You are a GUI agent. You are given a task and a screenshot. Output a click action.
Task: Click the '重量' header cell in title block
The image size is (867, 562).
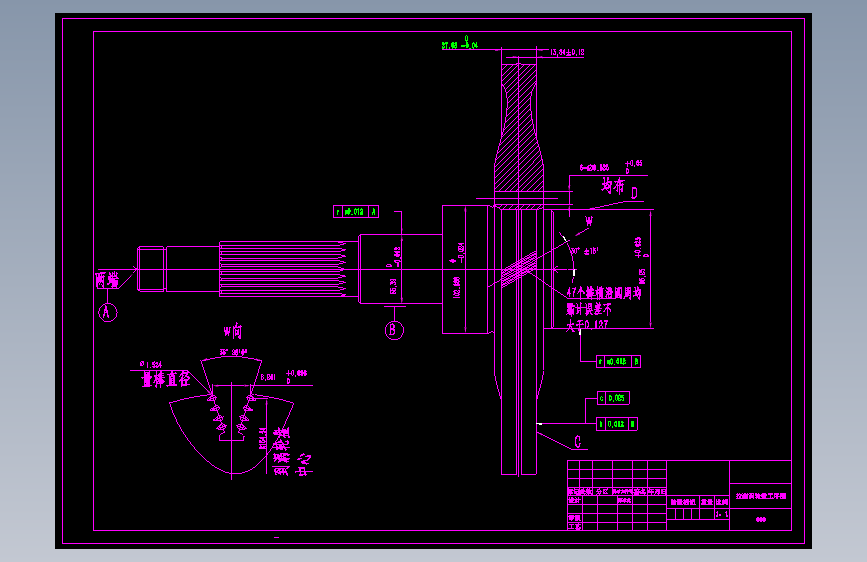(707, 502)
